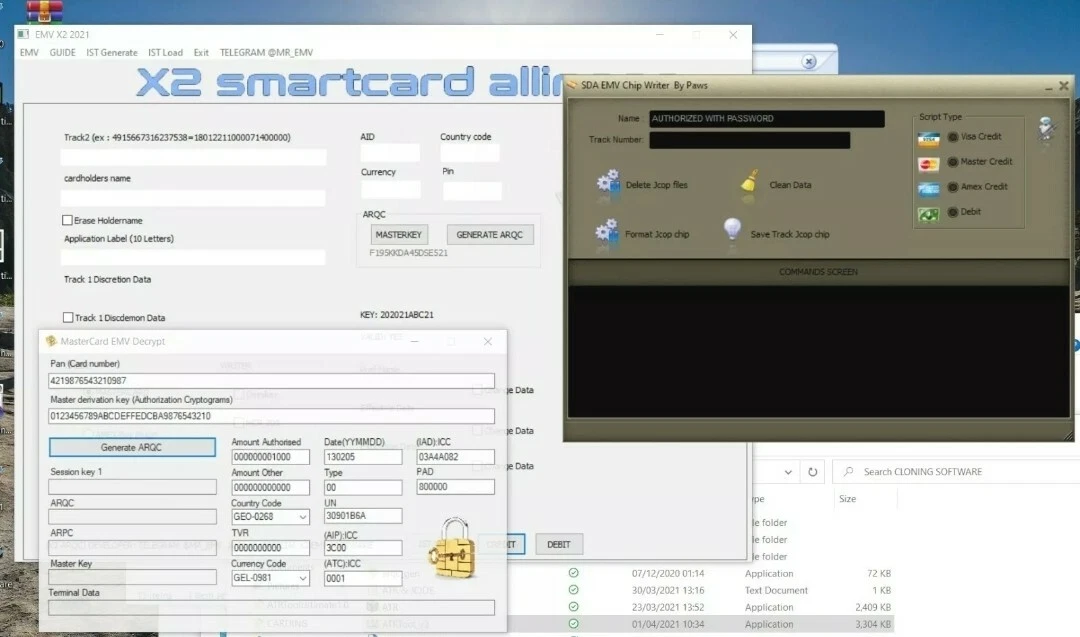The image size is (1080, 637).
Task: Click the Session key 1 field
Action: coord(132,487)
